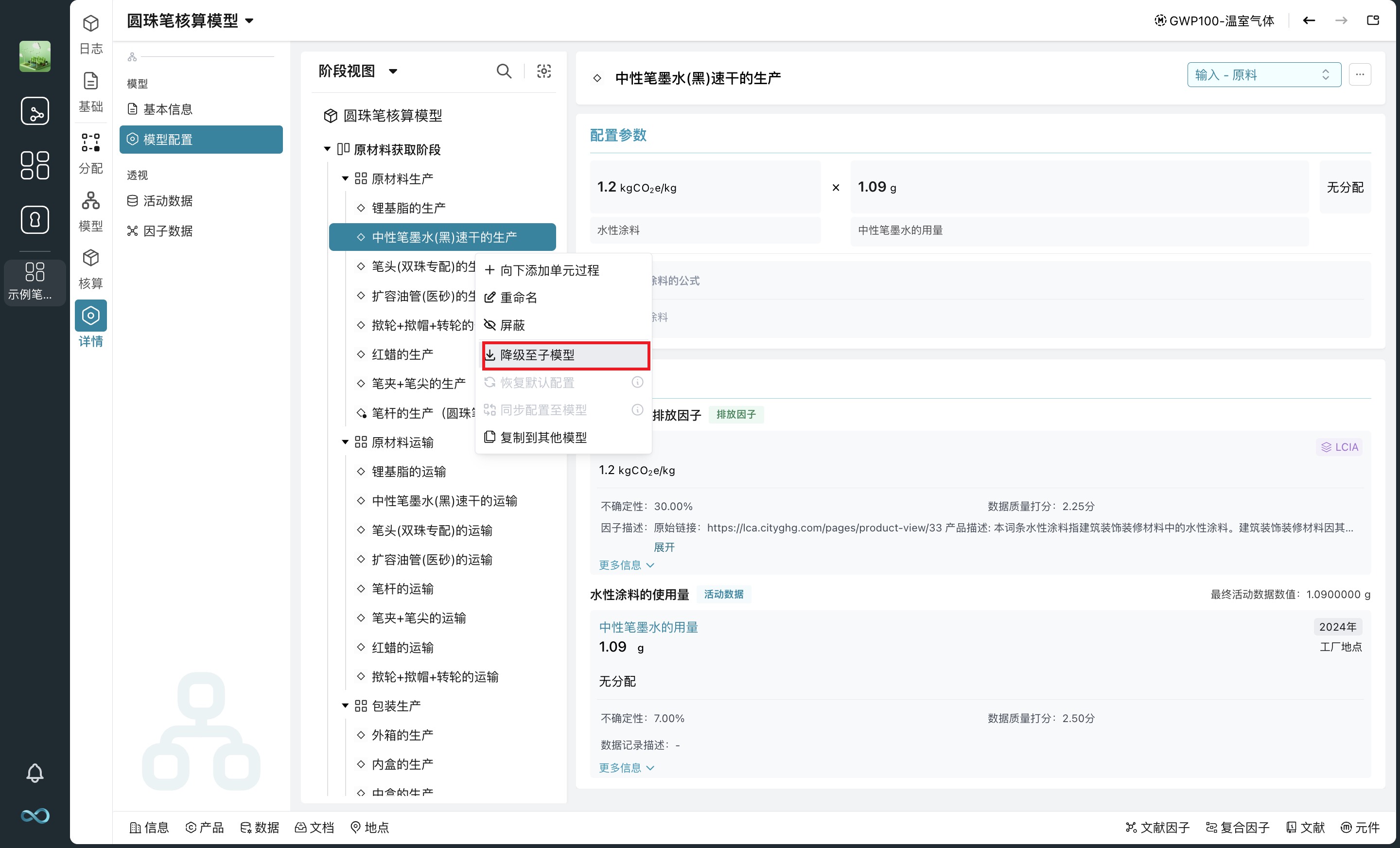Click the three-dot more options button
Image resolution: width=1400 pixels, height=848 pixels.
(1359, 74)
